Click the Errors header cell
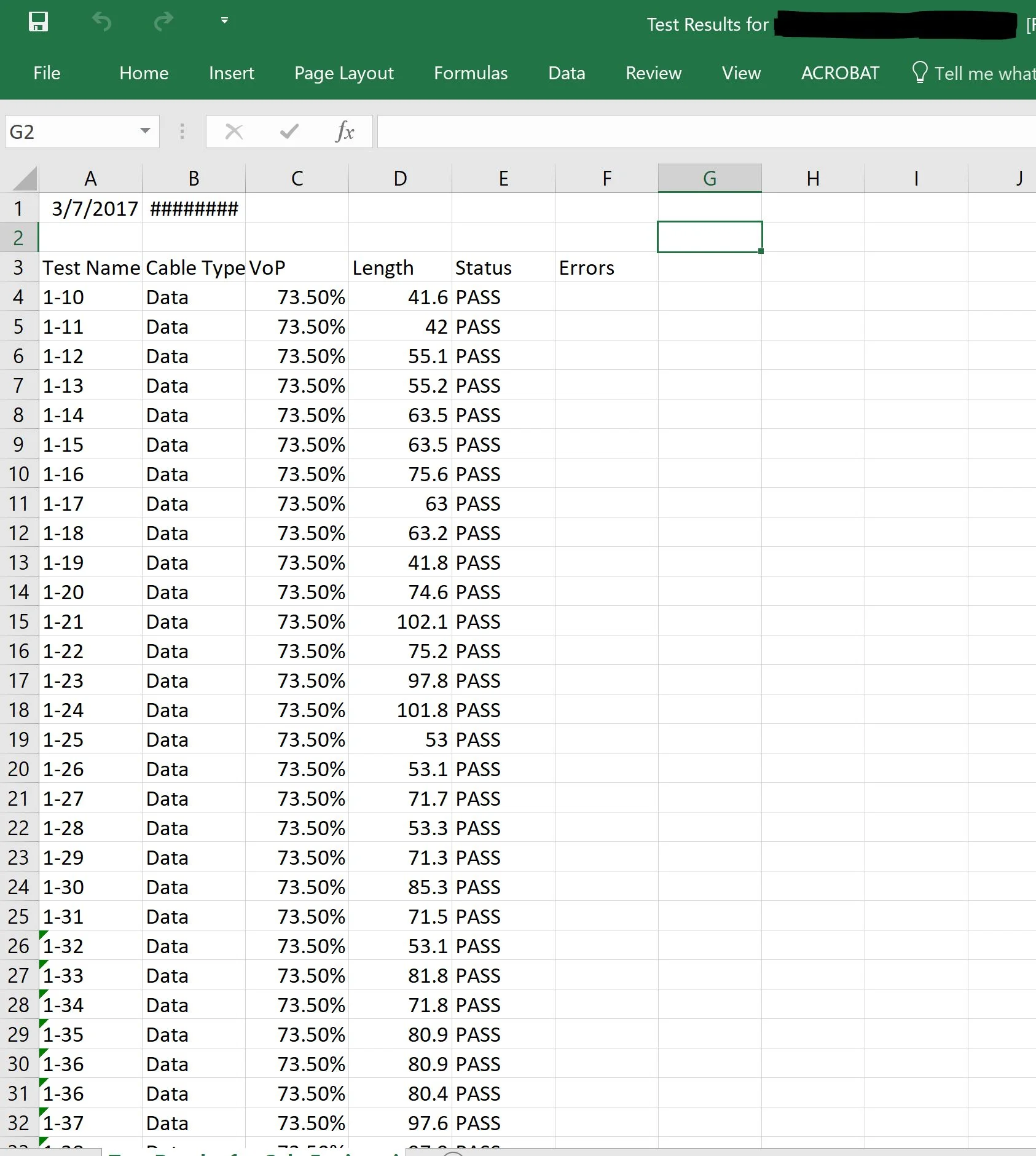Image resolution: width=1036 pixels, height=1156 pixels. point(606,267)
